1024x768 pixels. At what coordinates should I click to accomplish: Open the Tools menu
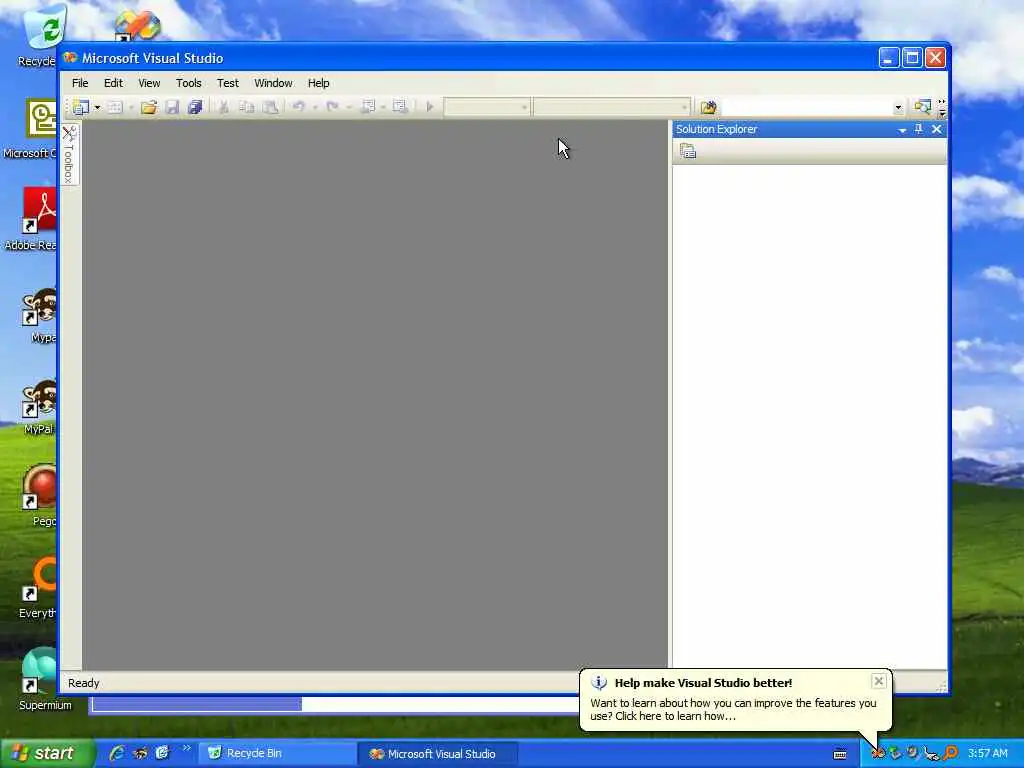click(188, 83)
